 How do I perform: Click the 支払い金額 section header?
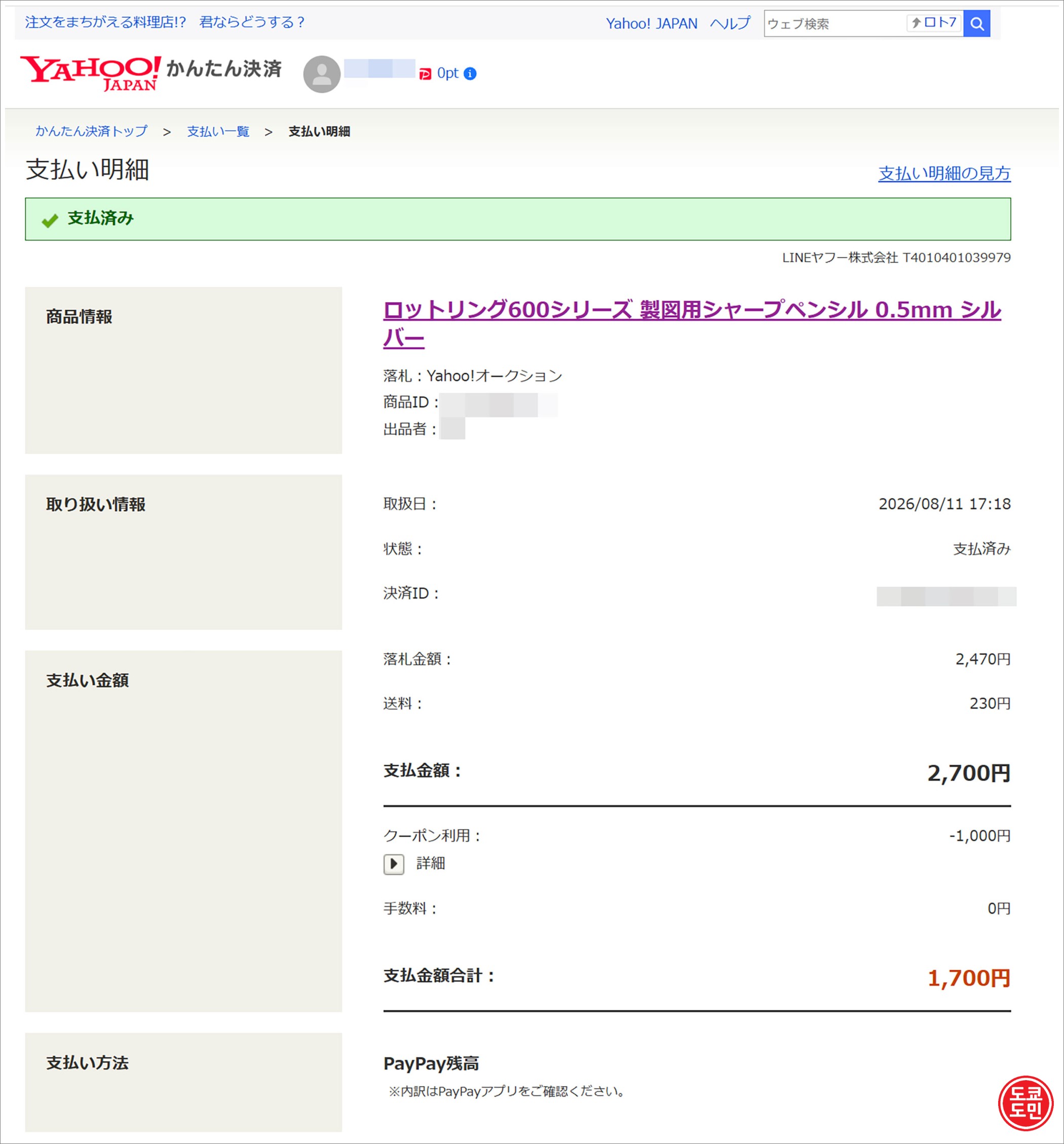pos(88,680)
